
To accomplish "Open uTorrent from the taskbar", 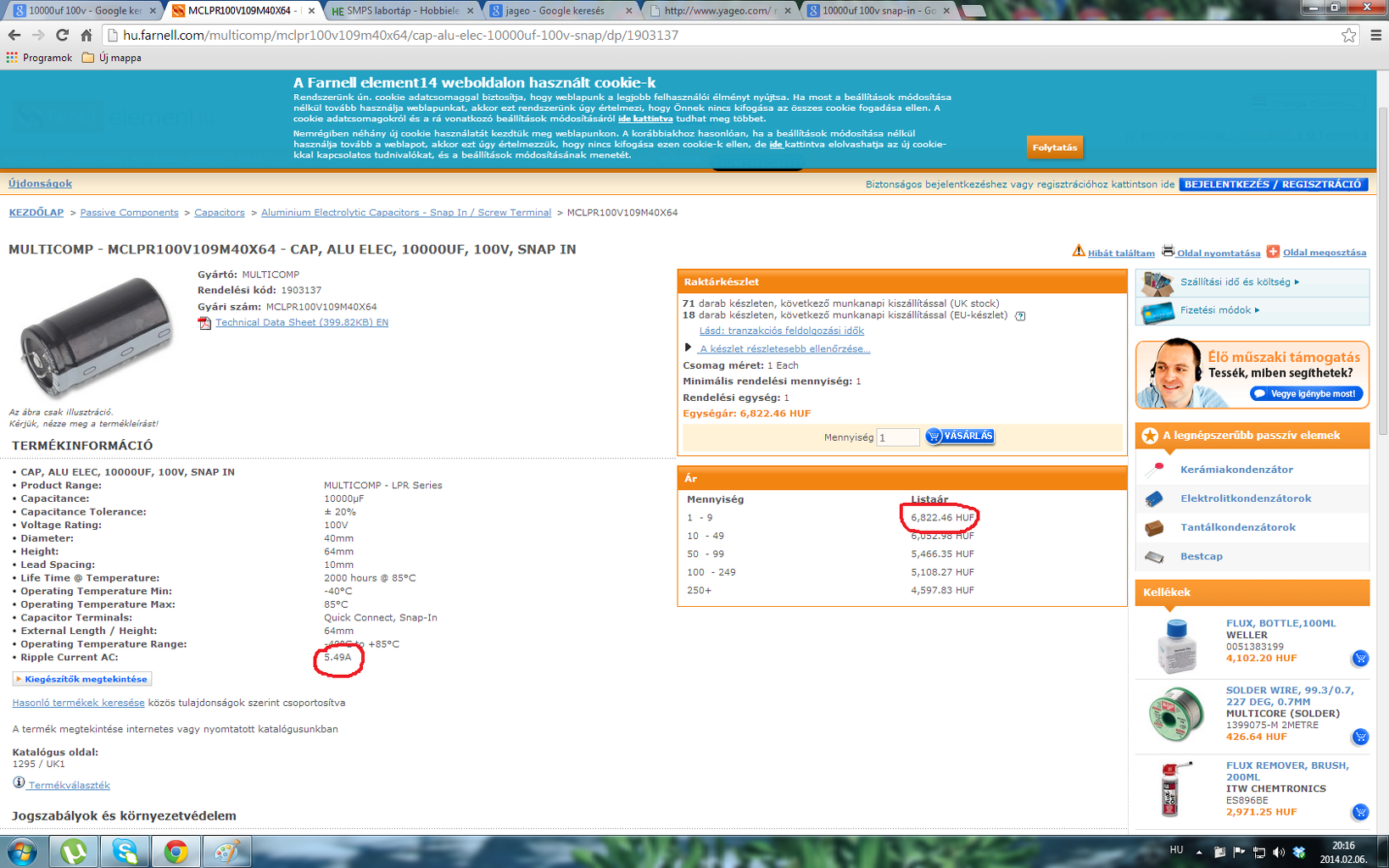I will [x=74, y=851].
